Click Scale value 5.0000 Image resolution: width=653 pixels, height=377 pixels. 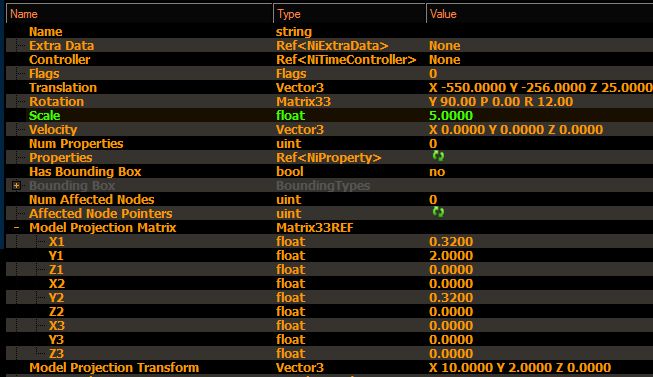point(451,115)
